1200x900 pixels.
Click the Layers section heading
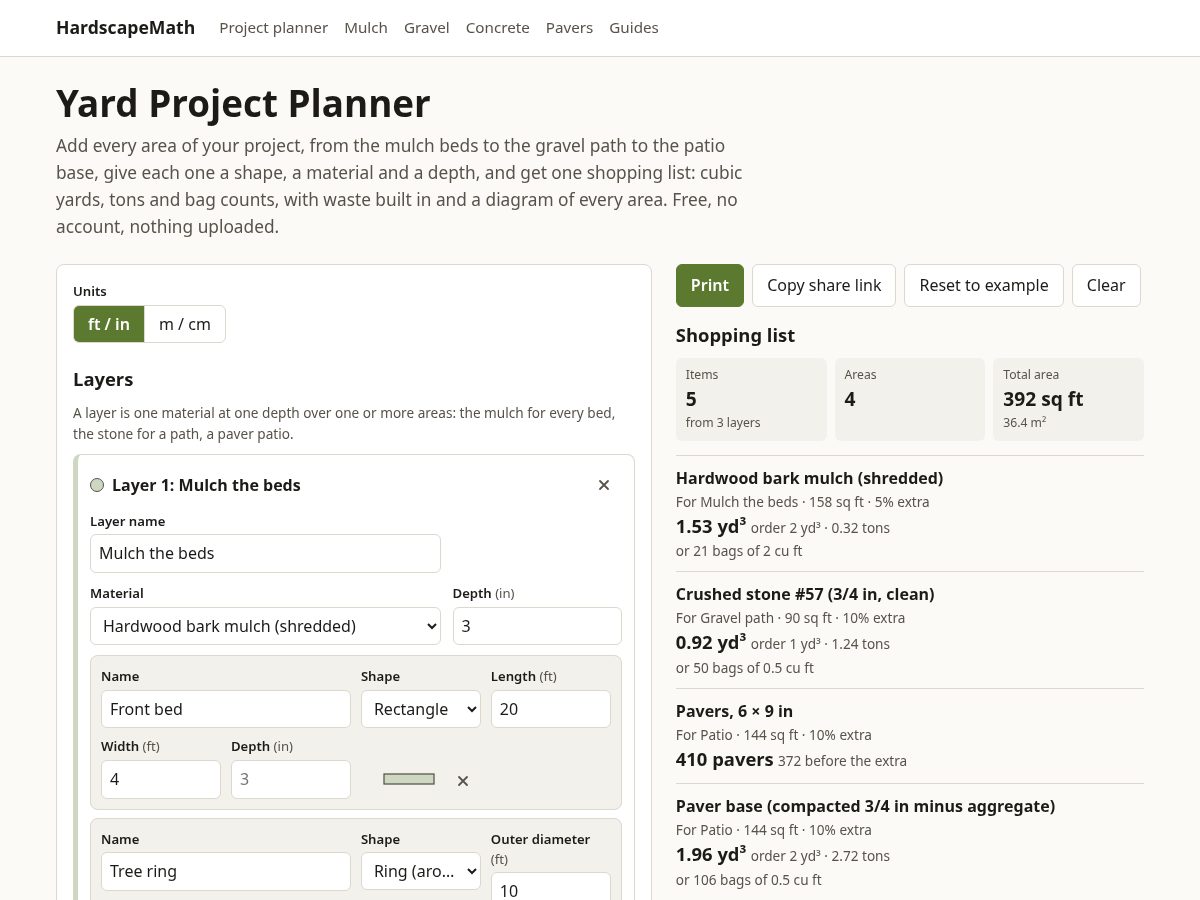point(103,380)
